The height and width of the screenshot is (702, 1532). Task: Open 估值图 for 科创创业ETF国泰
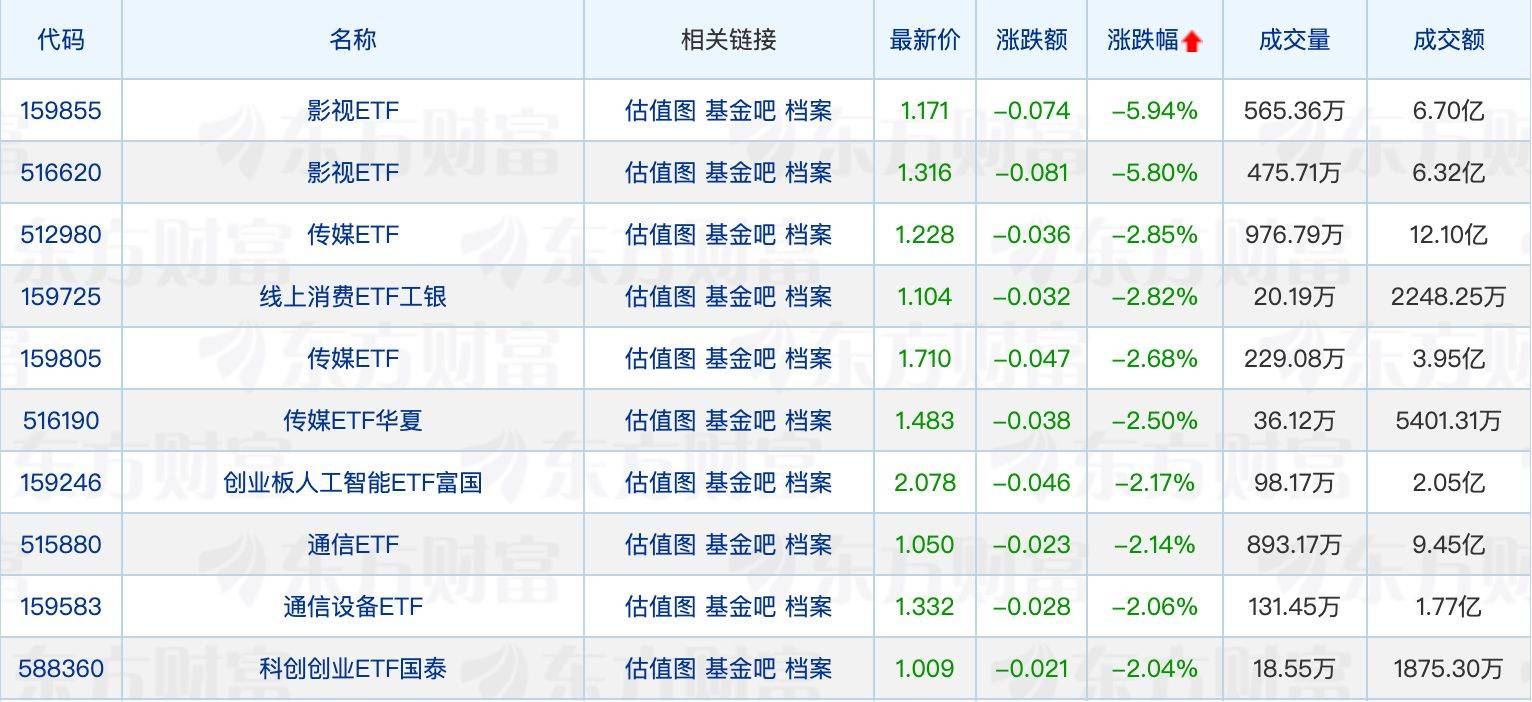660,668
